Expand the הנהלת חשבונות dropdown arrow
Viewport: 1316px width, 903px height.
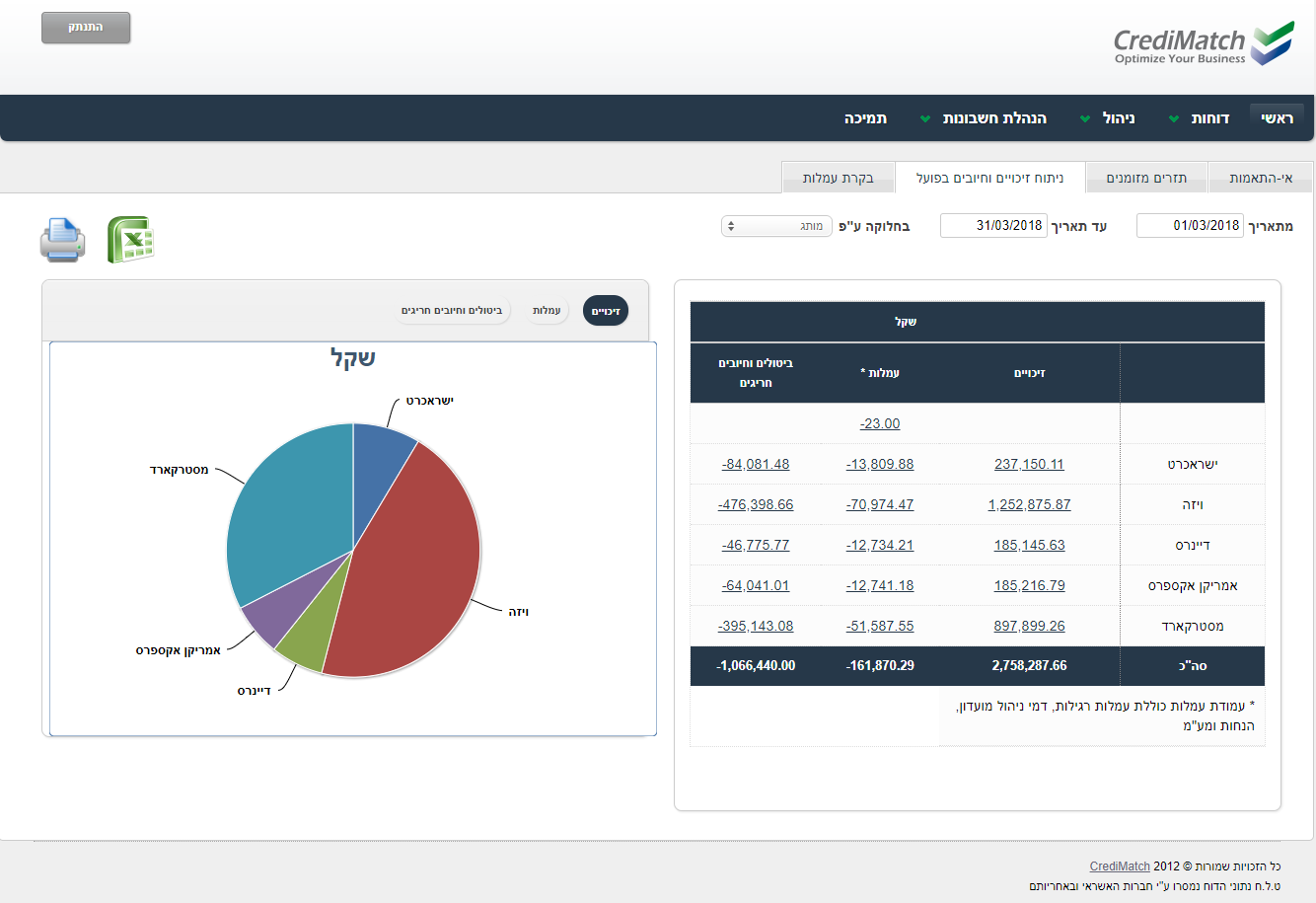pyautogui.click(x=925, y=119)
